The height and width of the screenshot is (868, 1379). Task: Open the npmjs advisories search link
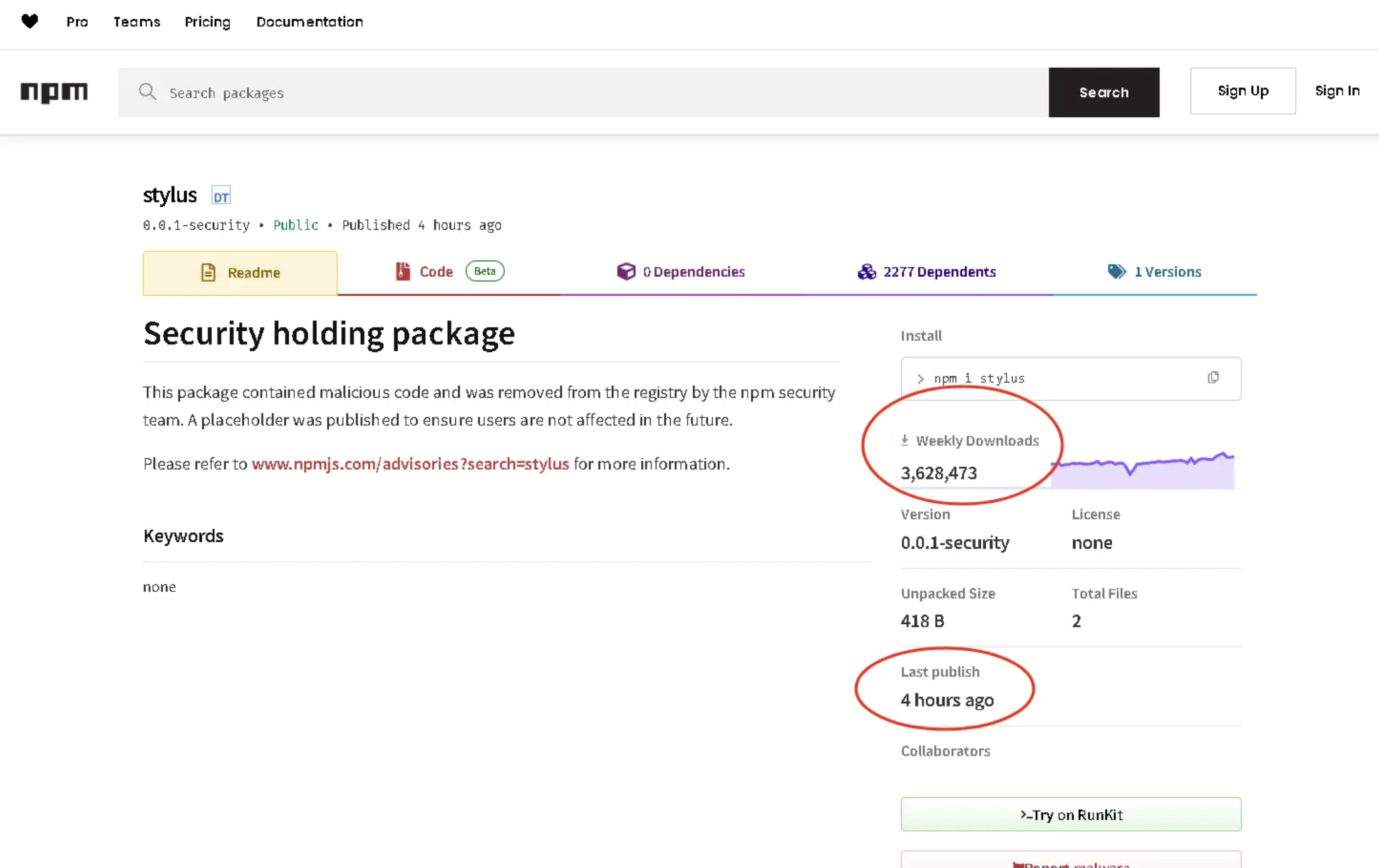click(x=410, y=463)
